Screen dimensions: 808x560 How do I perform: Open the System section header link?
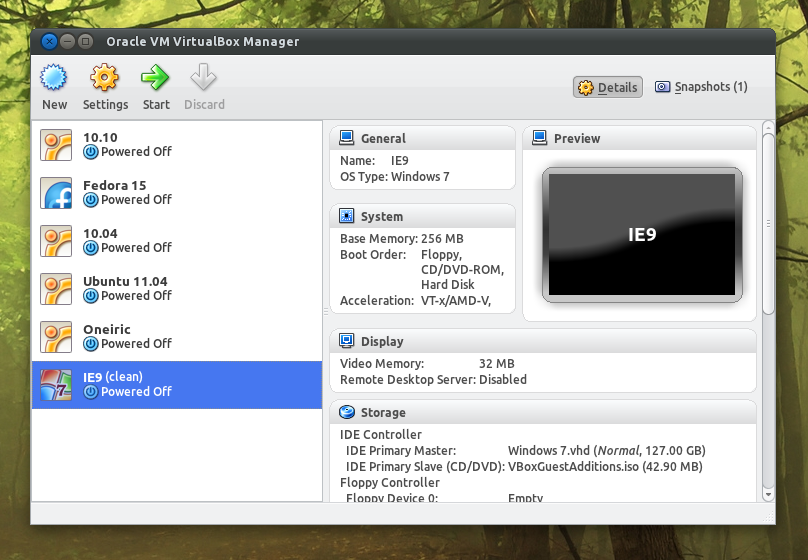[382, 216]
